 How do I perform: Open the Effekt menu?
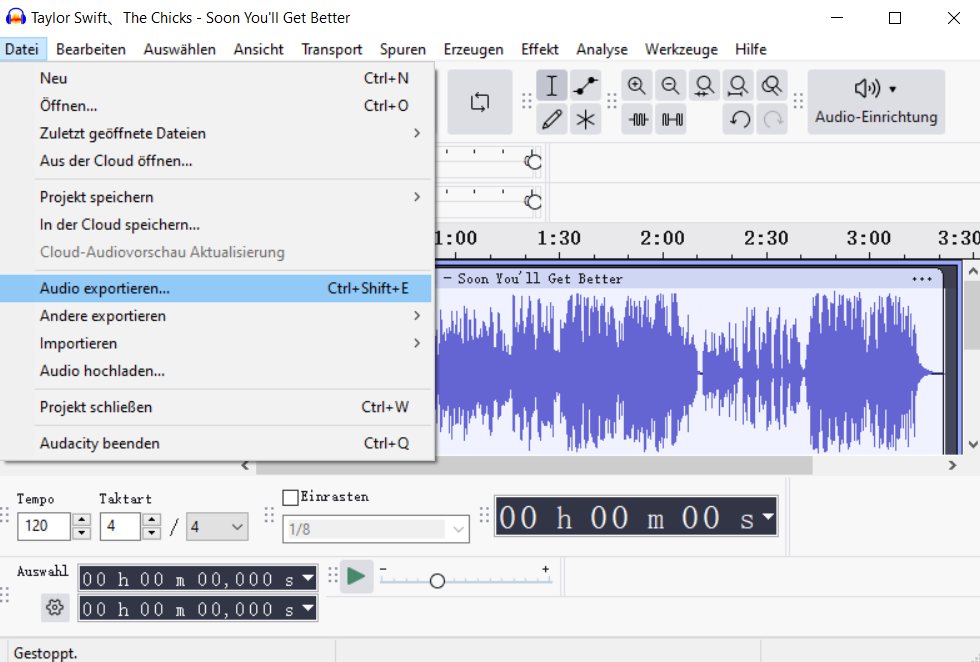point(539,49)
